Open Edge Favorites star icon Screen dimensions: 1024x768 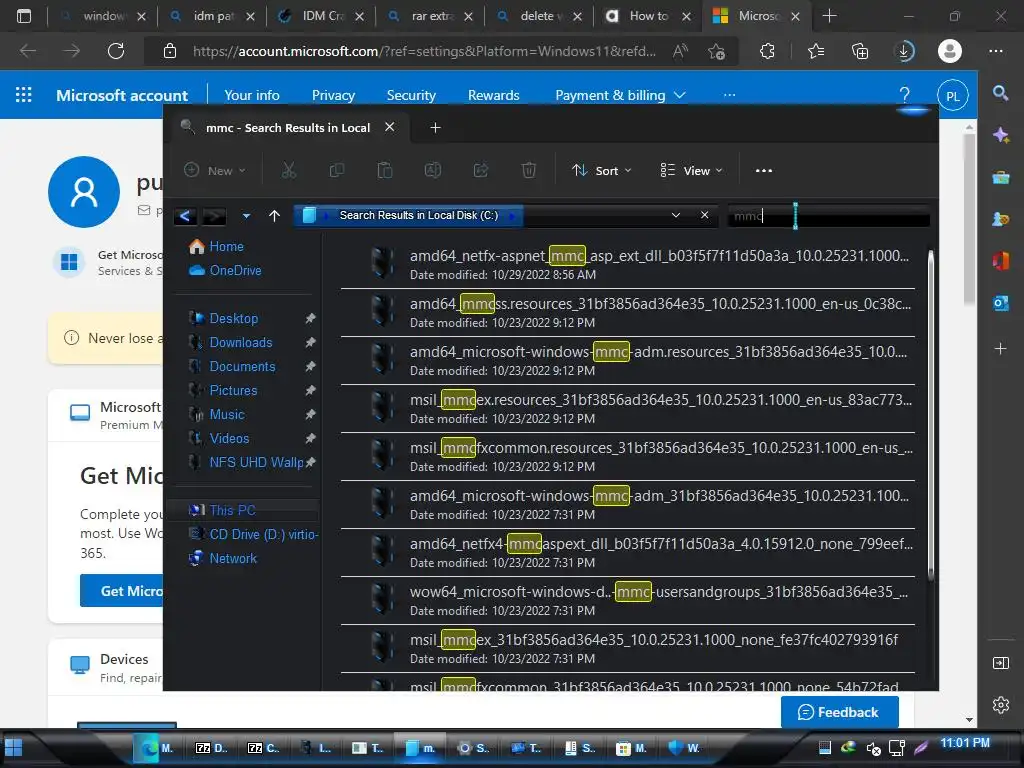815,51
